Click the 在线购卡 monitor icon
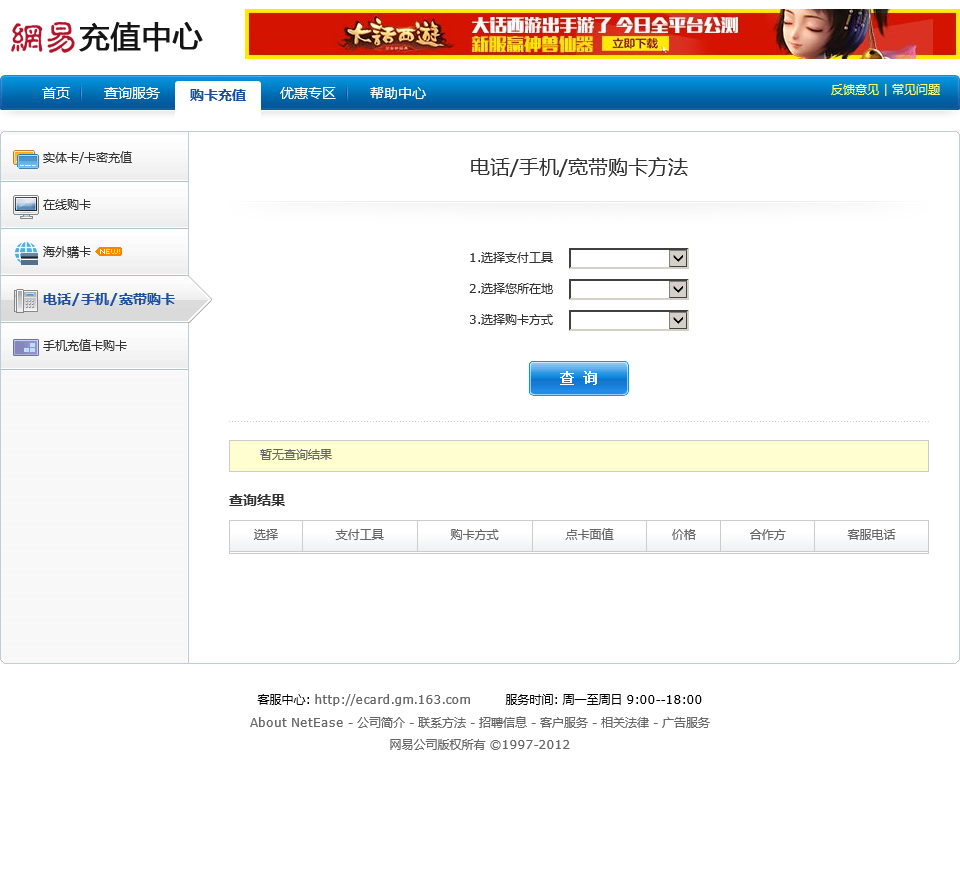 tap(26, 207)
